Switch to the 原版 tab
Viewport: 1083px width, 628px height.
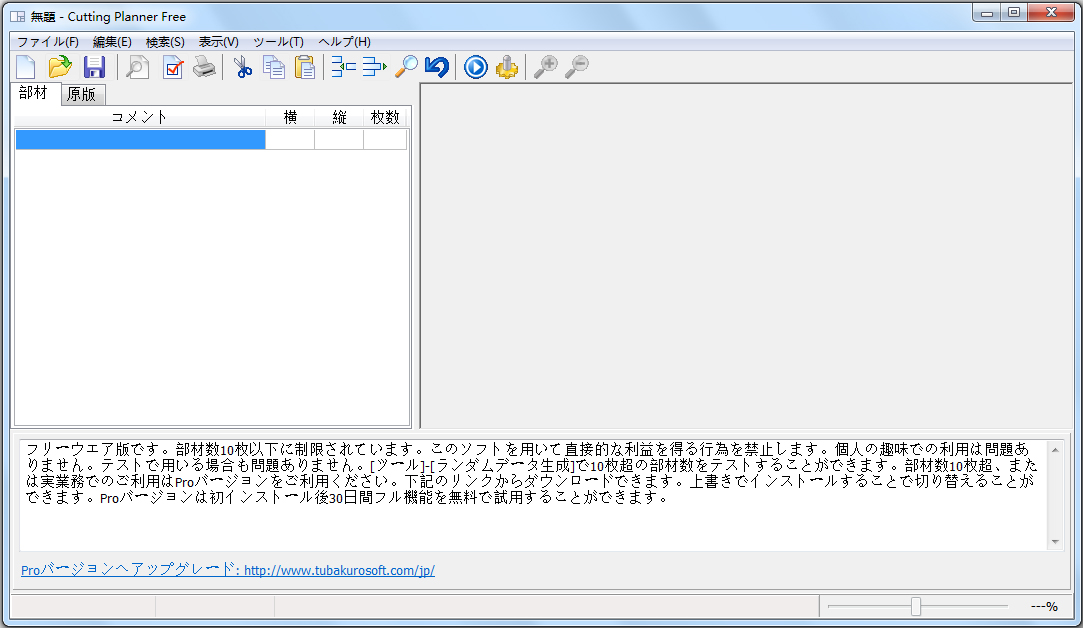pyautogui.click(x=82, y=95)
